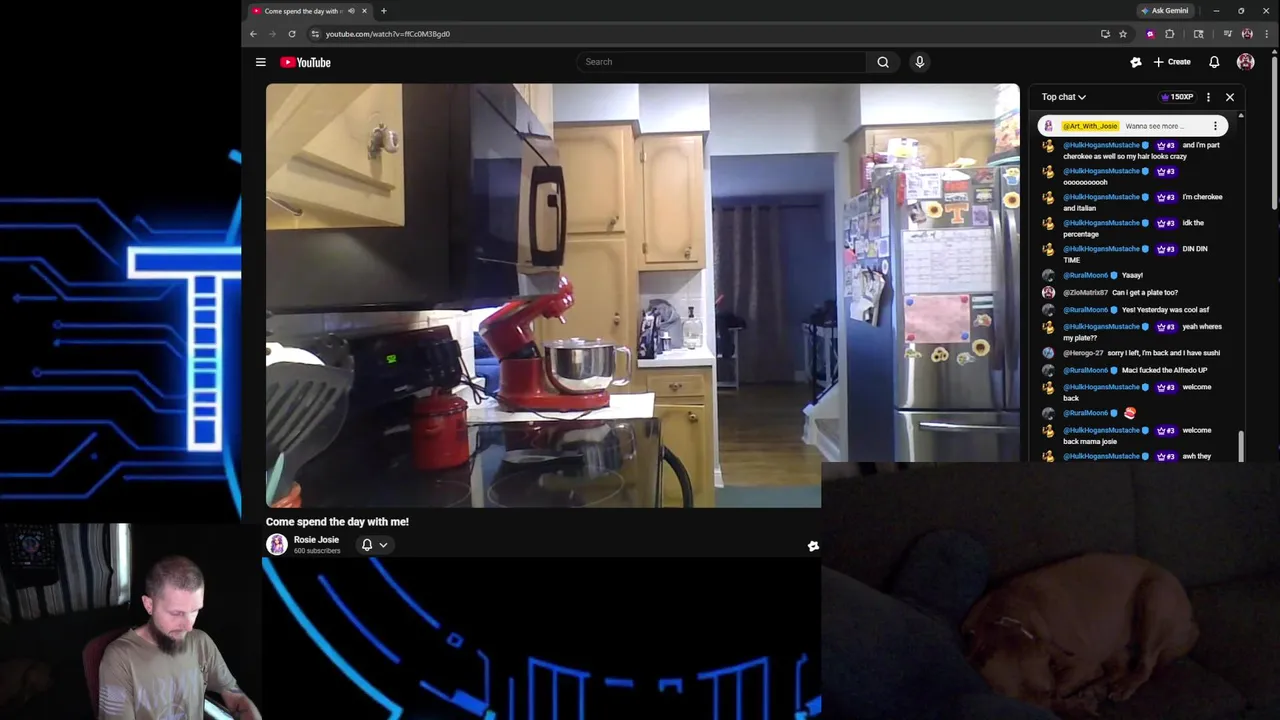
Task: Open the YouTube account avatar menu
Action: (1245, 62)
